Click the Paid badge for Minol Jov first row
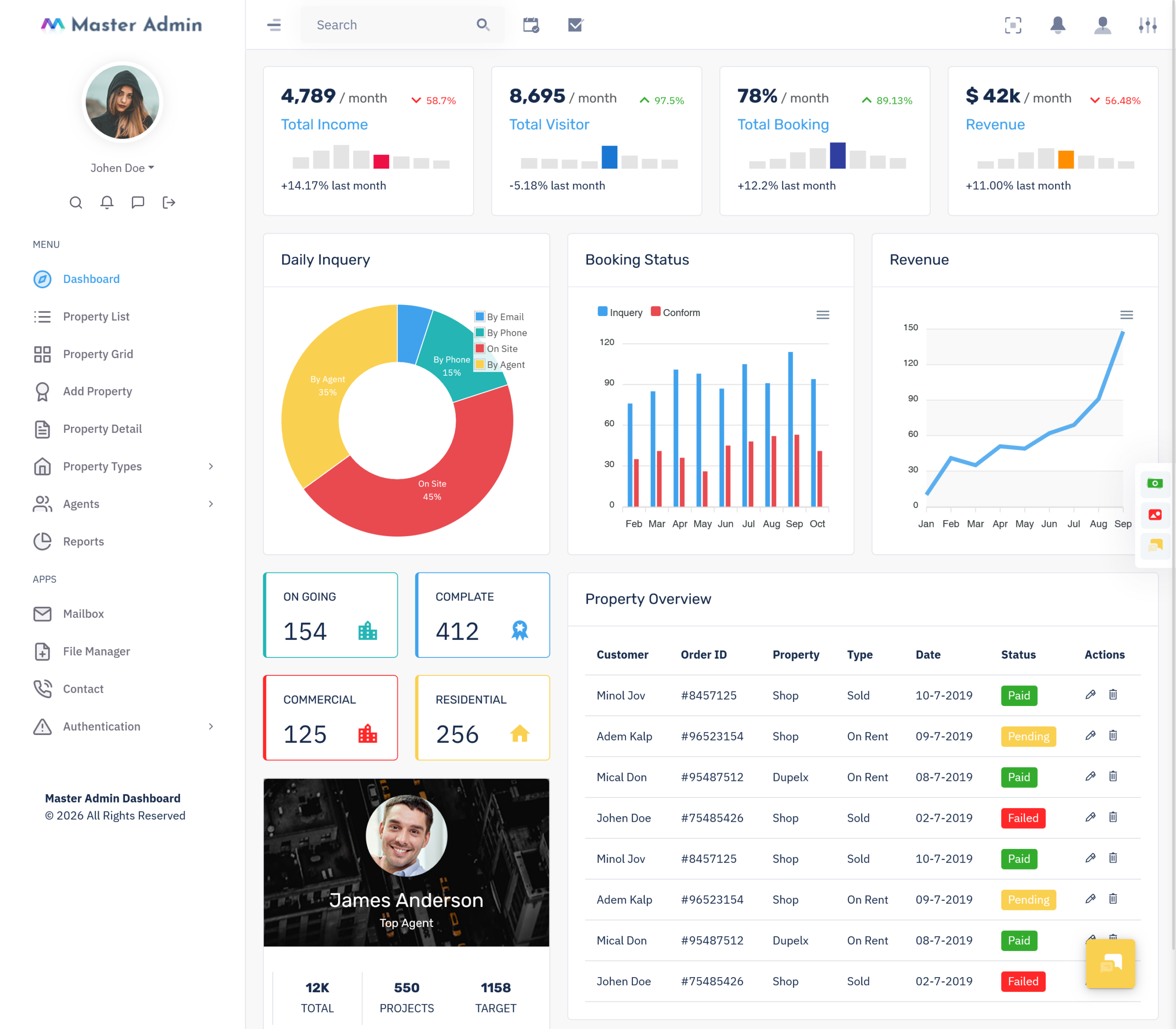Image resolution: width=1176 pixels, height=1029 pixels. [x=1019, y=695]
